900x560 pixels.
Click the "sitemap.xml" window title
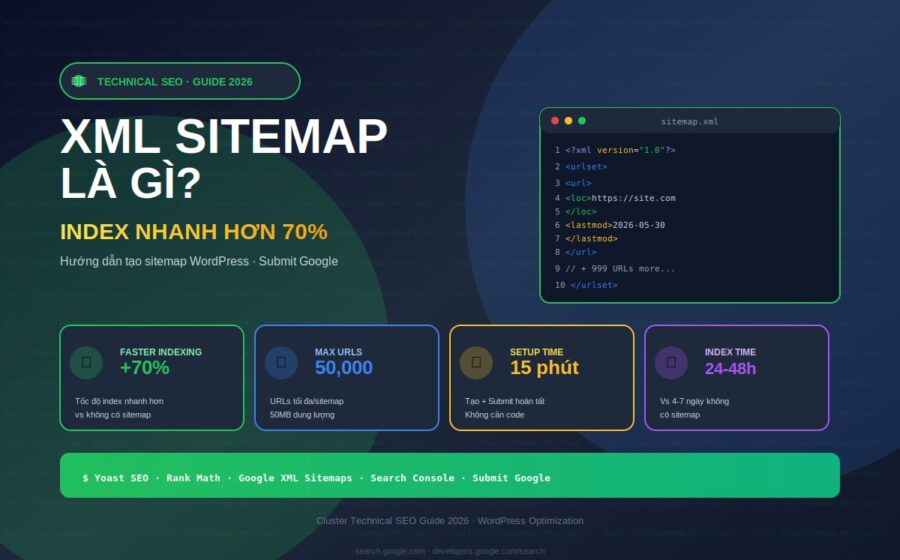[x=689, y=122]
